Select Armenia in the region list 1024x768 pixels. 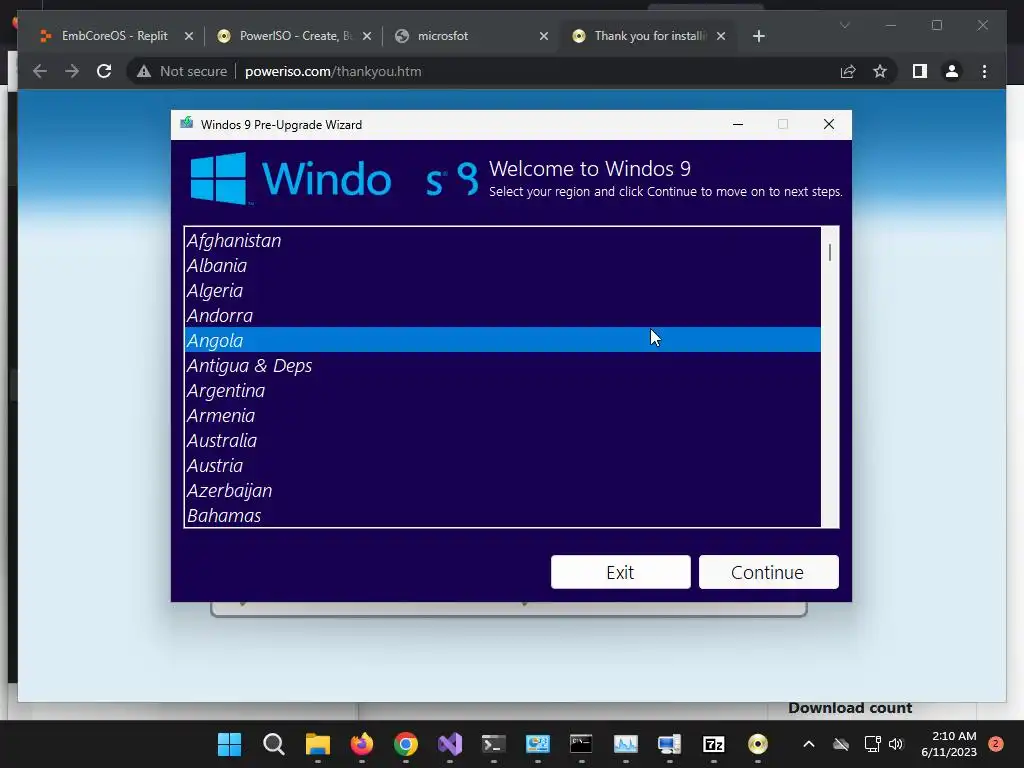point(503,415)
